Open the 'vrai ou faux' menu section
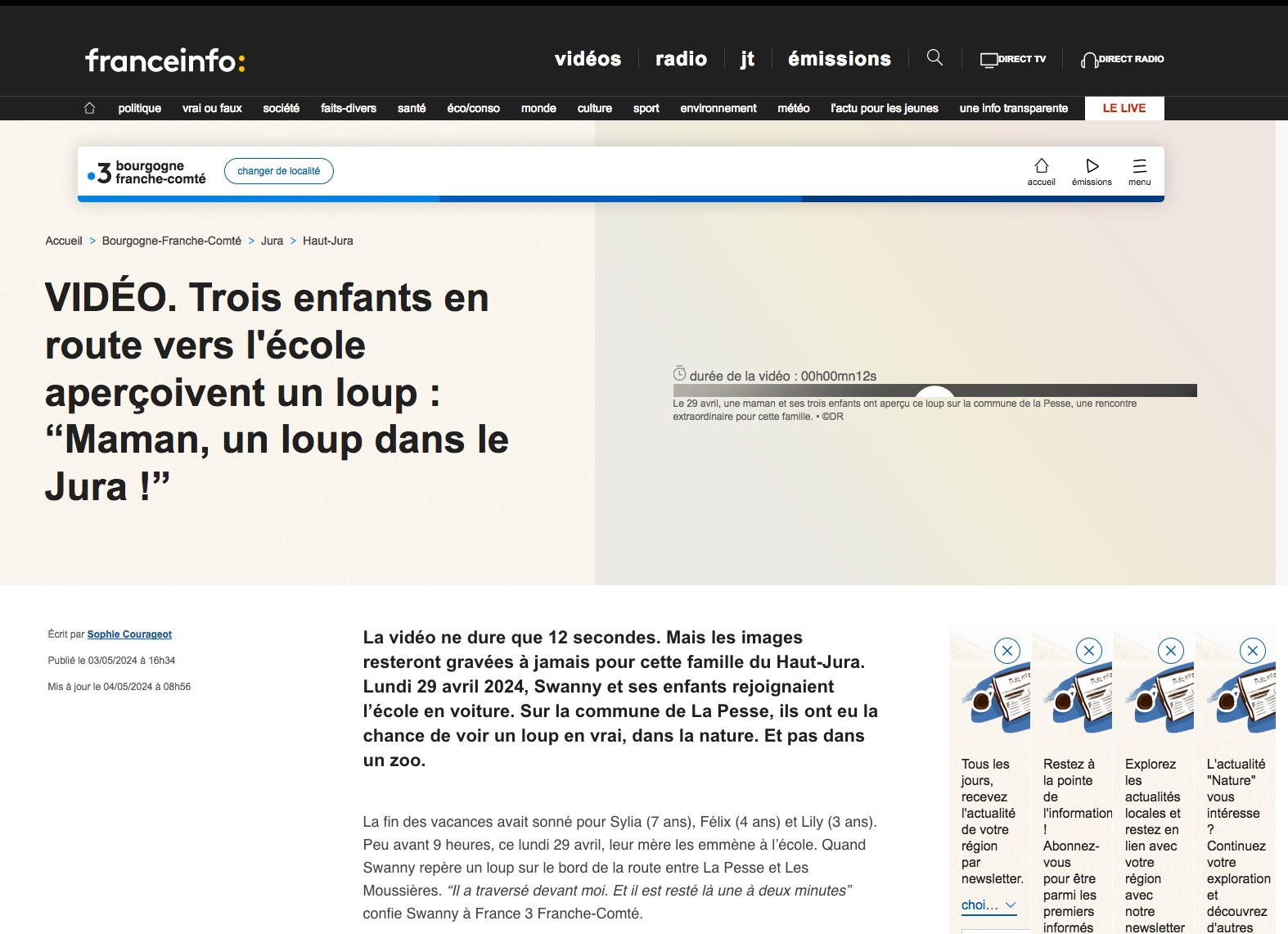1288x934 pixels. coord(212,108)
